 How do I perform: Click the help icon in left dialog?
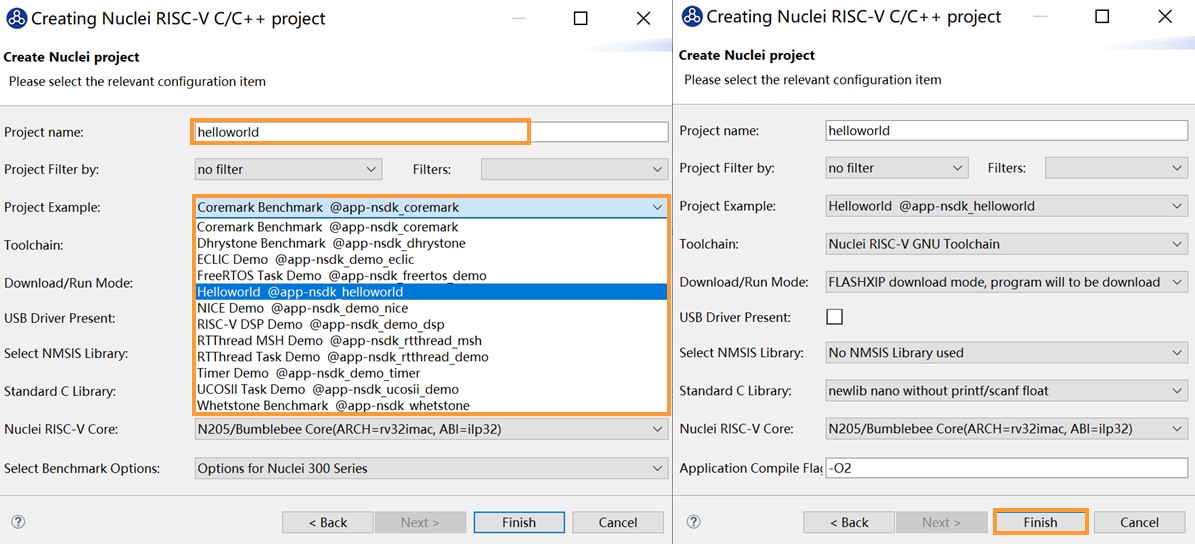click(18, 522)
